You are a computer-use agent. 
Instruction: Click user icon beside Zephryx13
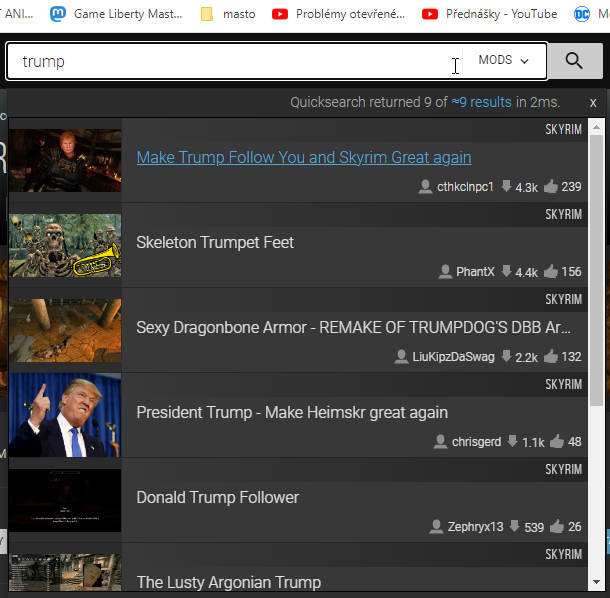pos(436,527)
